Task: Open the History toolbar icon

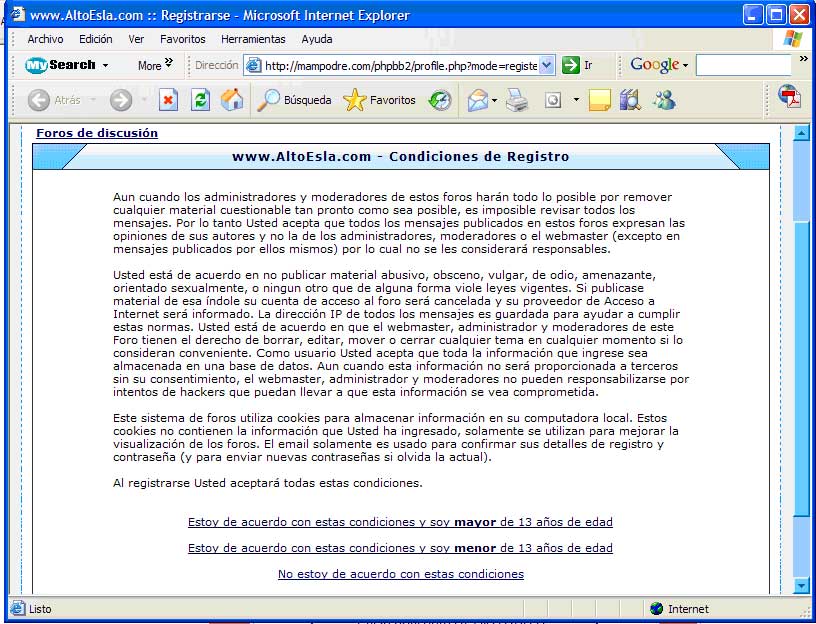Action: pyautogui.click(x=440, y=100)
